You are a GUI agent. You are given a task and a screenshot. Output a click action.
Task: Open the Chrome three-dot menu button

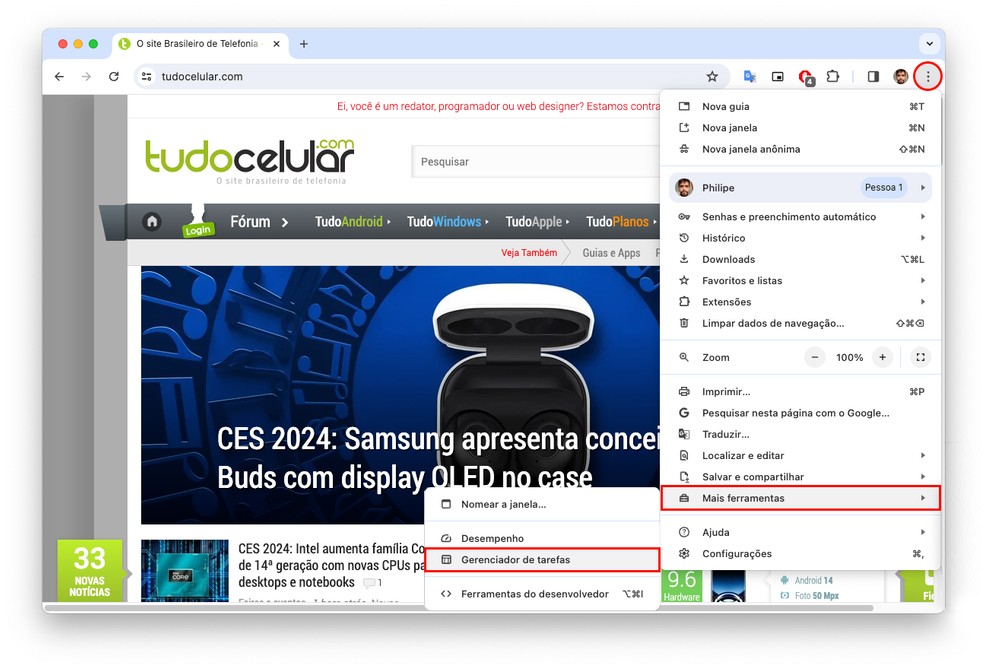(x=927, y=76)
